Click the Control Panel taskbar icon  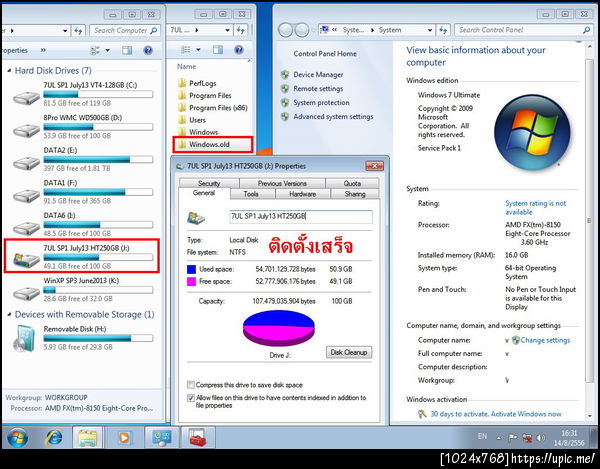coord(162,438)
